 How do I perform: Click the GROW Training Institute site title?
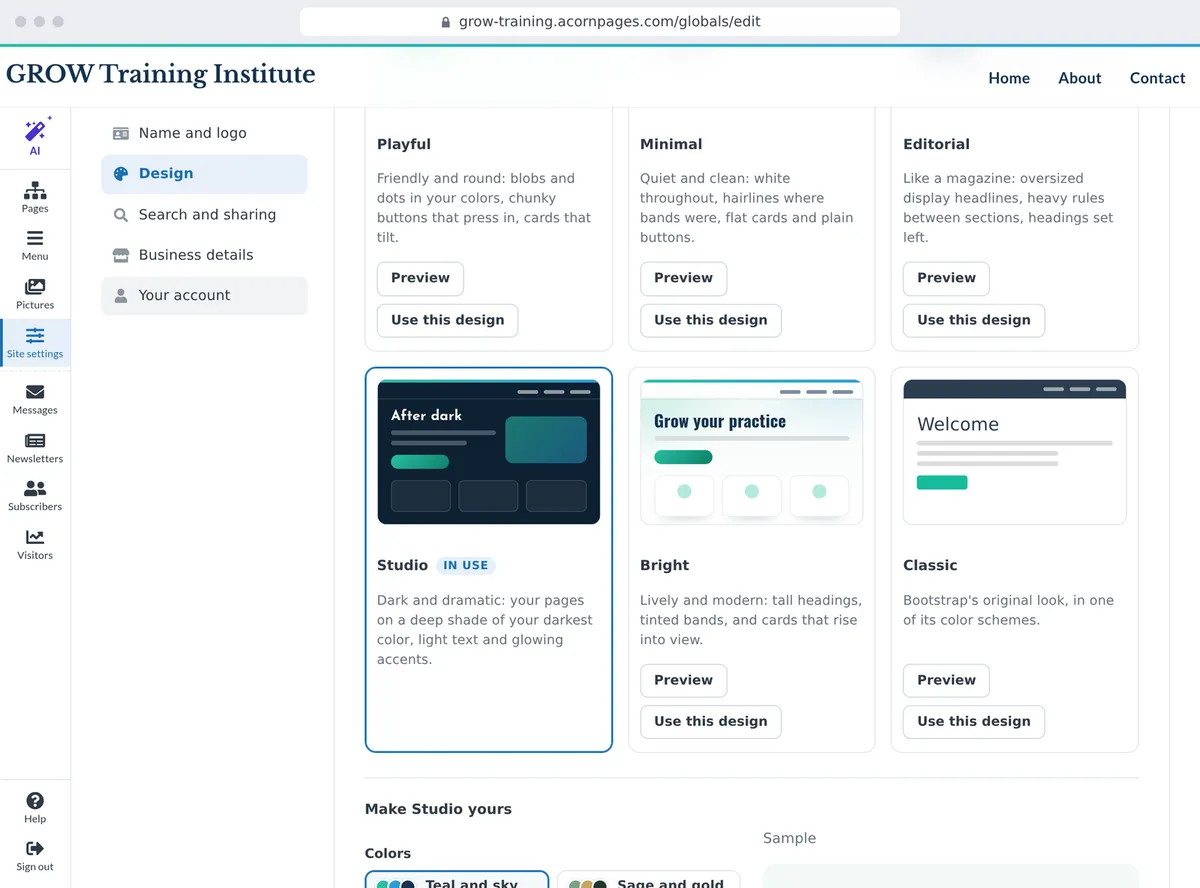(161, 74)
